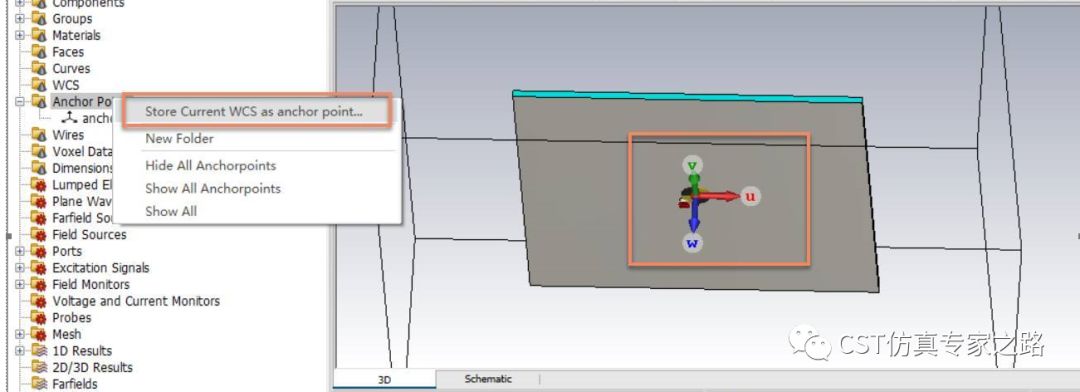Click the Lumped Elements folder icon
Screen dimensions: 1080x392
pos(39,185)
